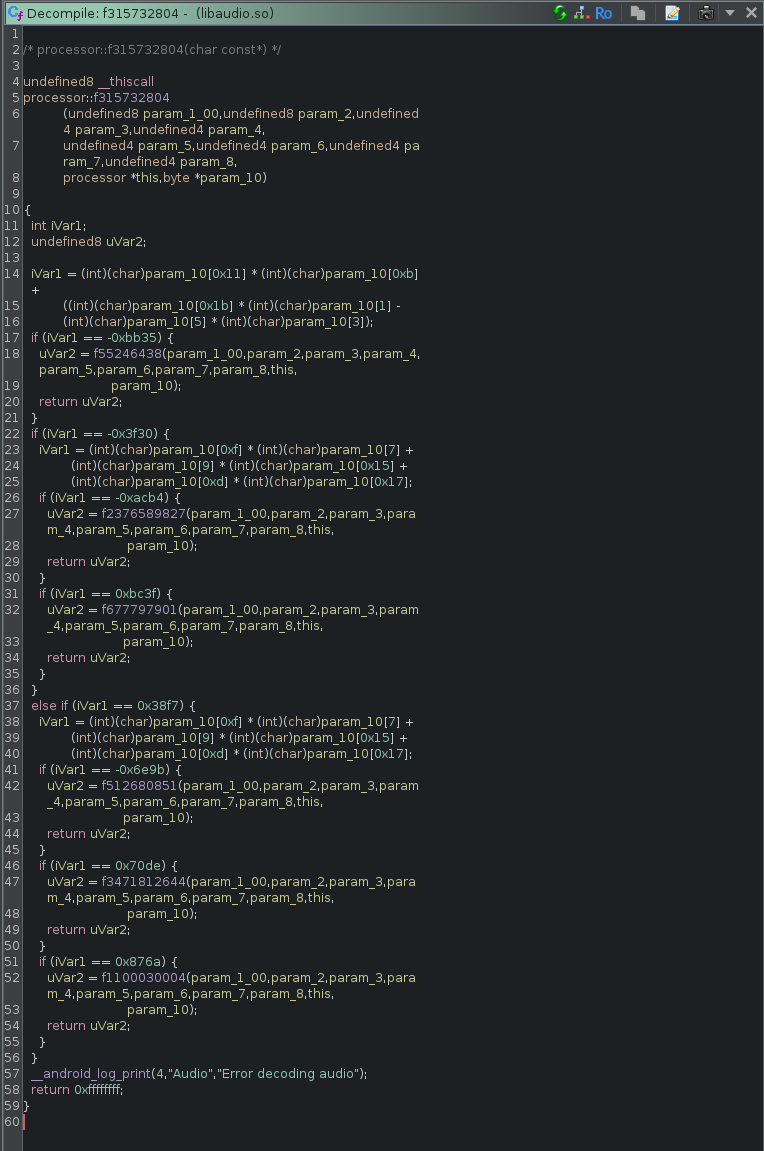
Task: Toggle the blue 'Ro' read-only icon
Action: (603, 13)
